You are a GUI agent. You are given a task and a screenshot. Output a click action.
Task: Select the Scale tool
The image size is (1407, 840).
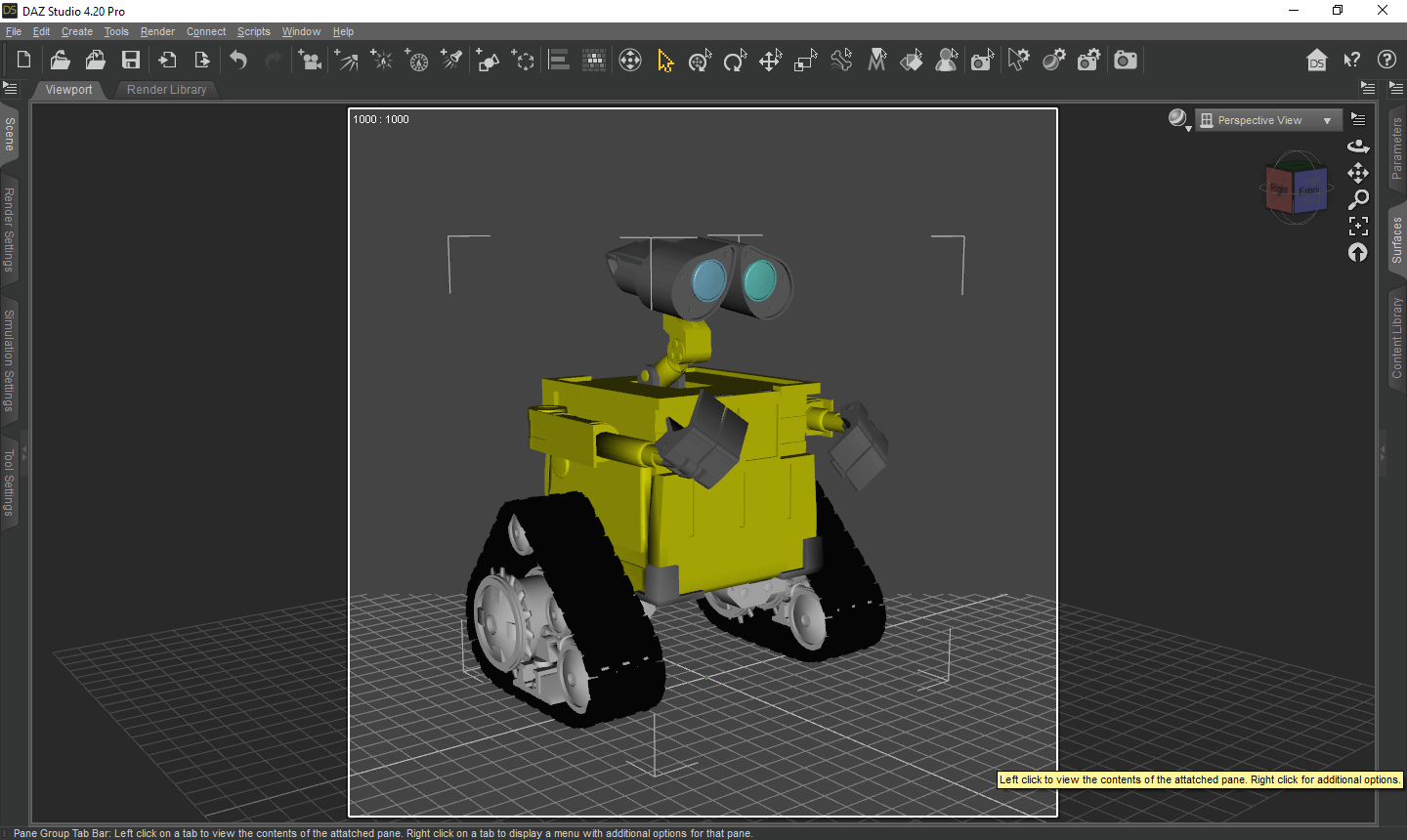(x=806, y=61)
